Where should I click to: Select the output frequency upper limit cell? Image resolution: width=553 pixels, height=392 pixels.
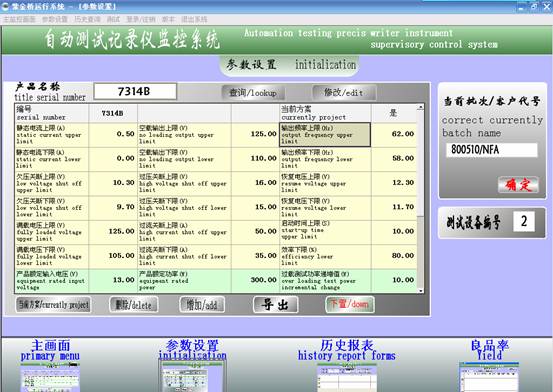coord(325,134)
